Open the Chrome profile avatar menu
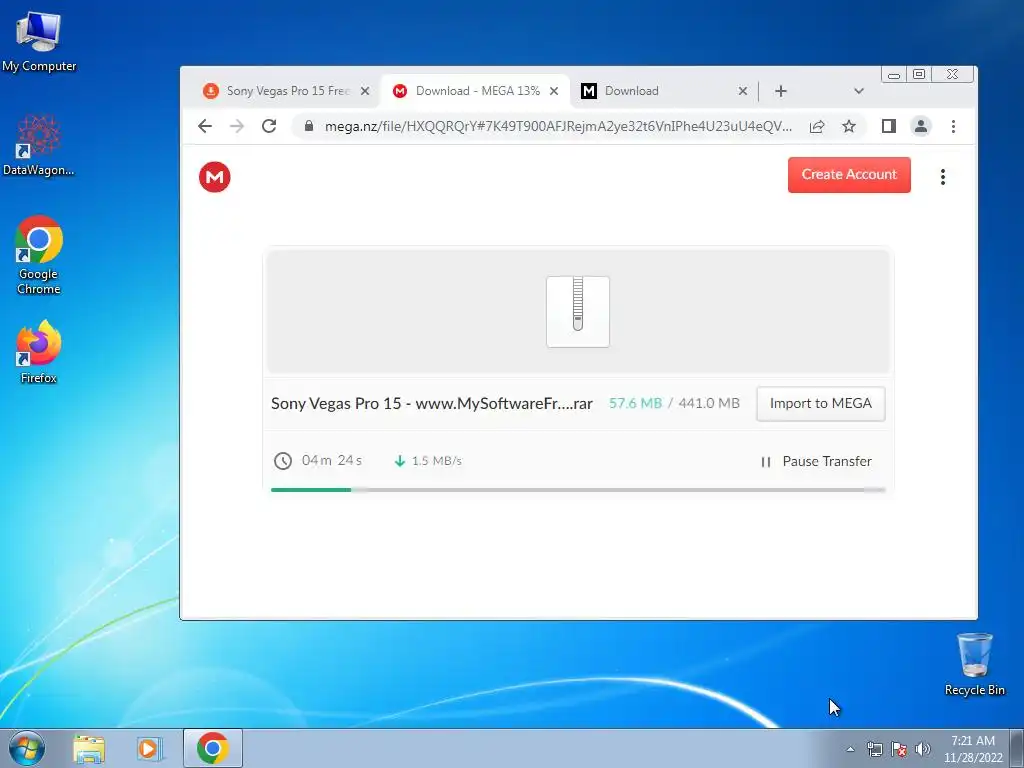 tap(921, 126)
